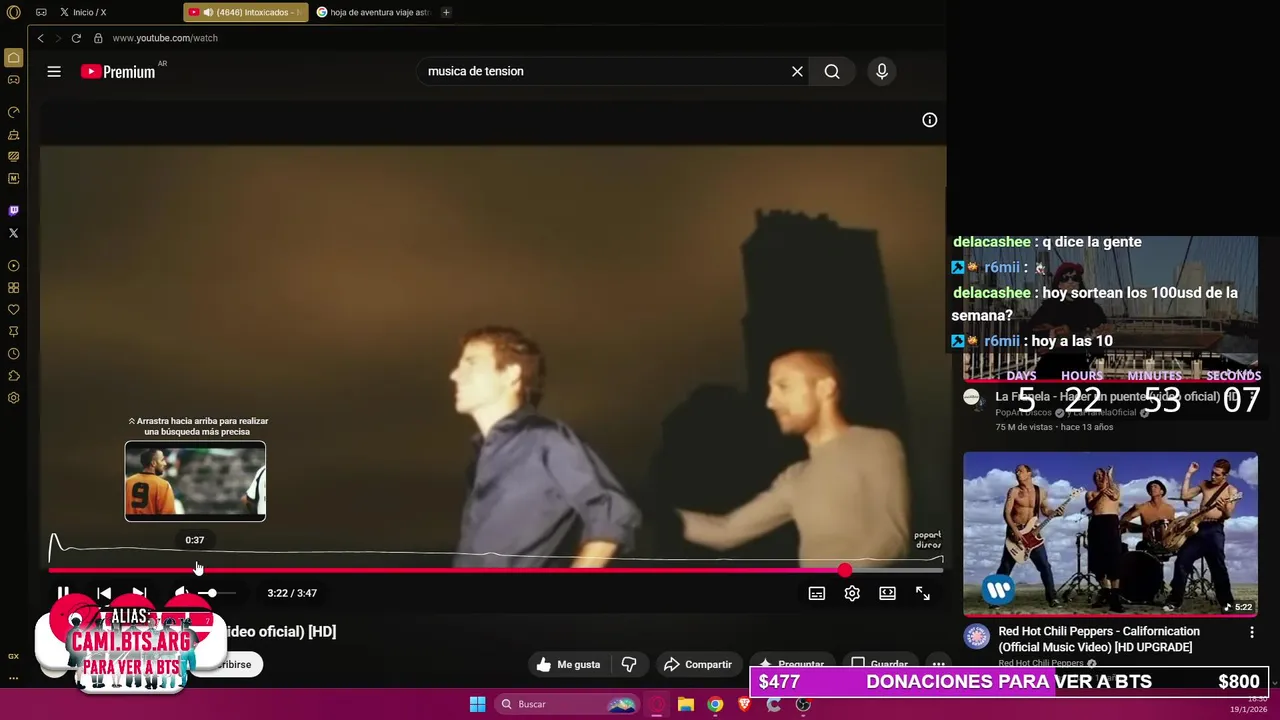Open X panel in sidebar
The image size is (1280, 720).
[x=13, y=233]
